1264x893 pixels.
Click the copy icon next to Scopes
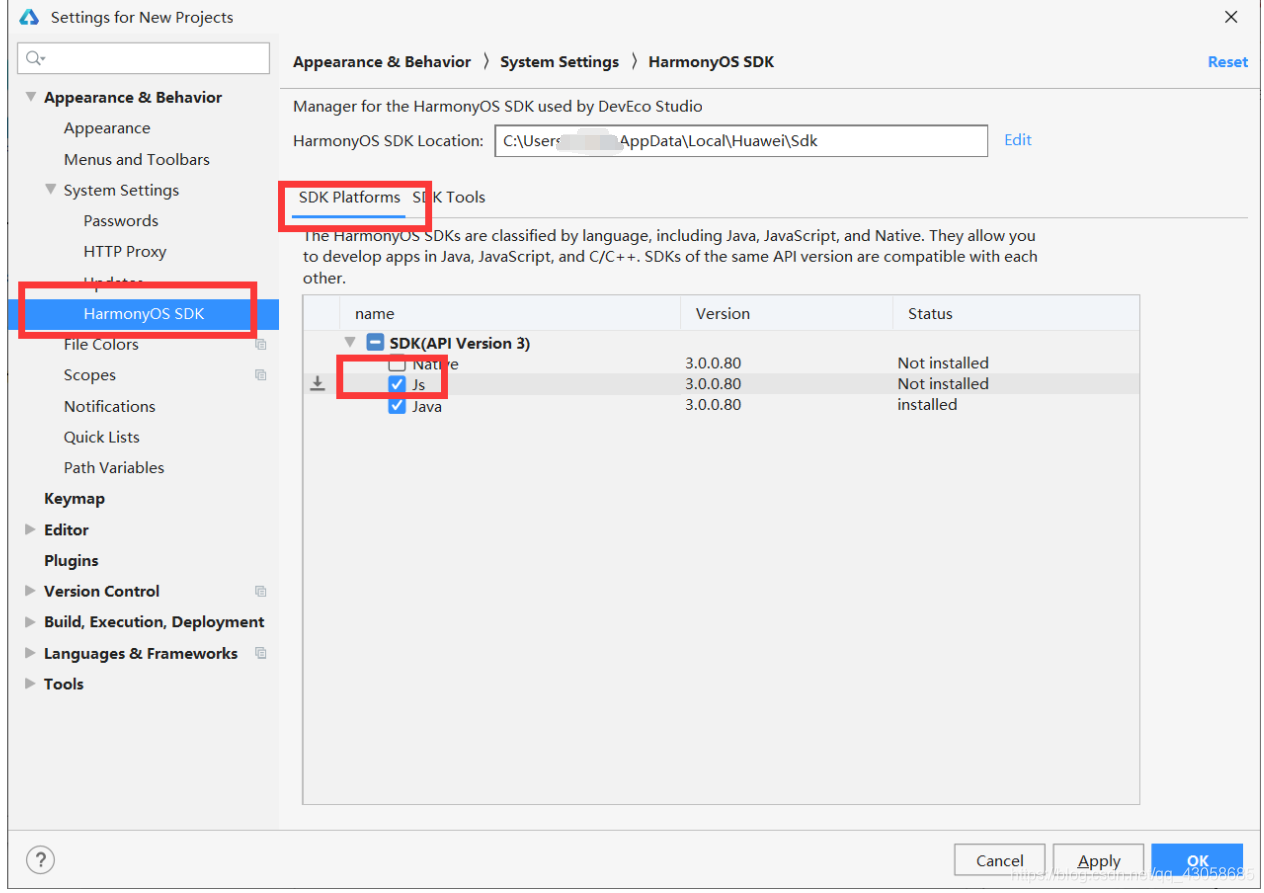coord(261,375)
